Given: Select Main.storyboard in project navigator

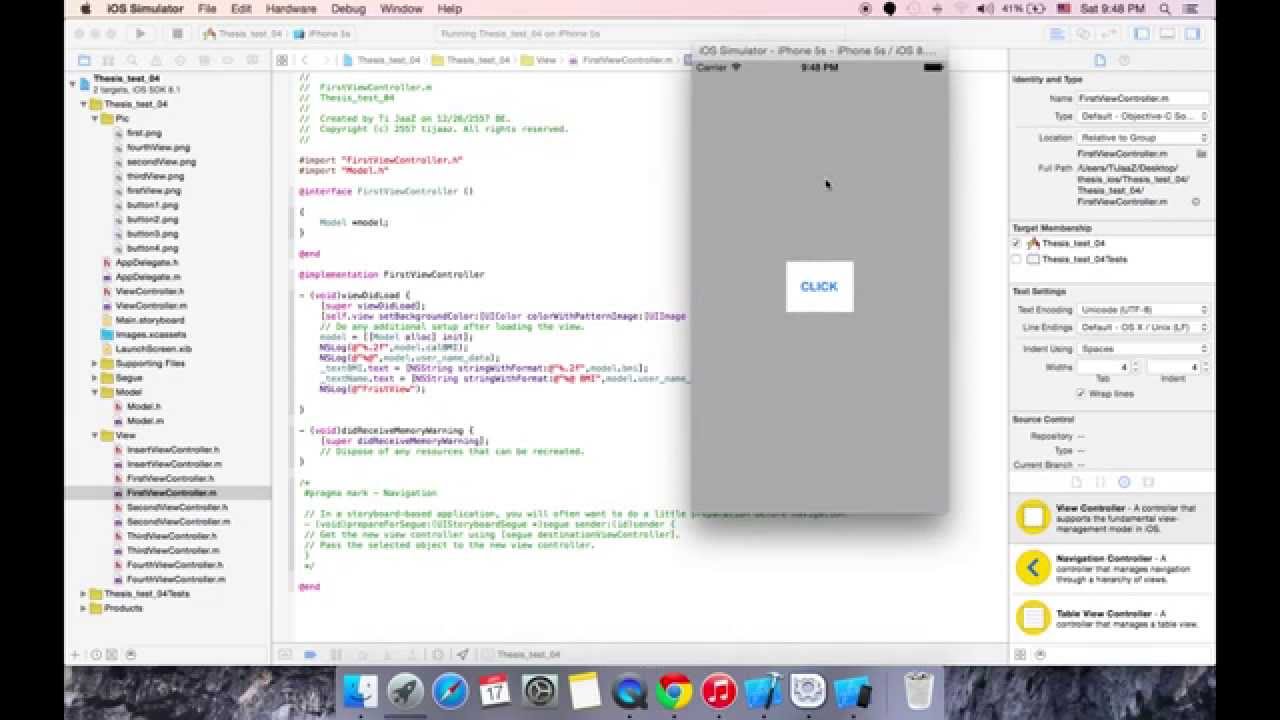Looking at the screenshot, I should pos(149,320).
